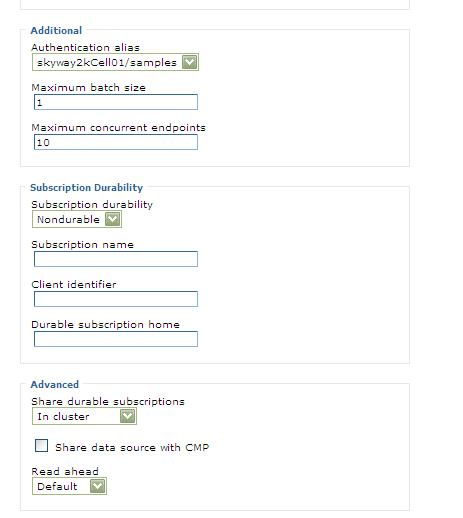Click the Authentication alias label text
The image size is (463, 518).
(85, 48)
